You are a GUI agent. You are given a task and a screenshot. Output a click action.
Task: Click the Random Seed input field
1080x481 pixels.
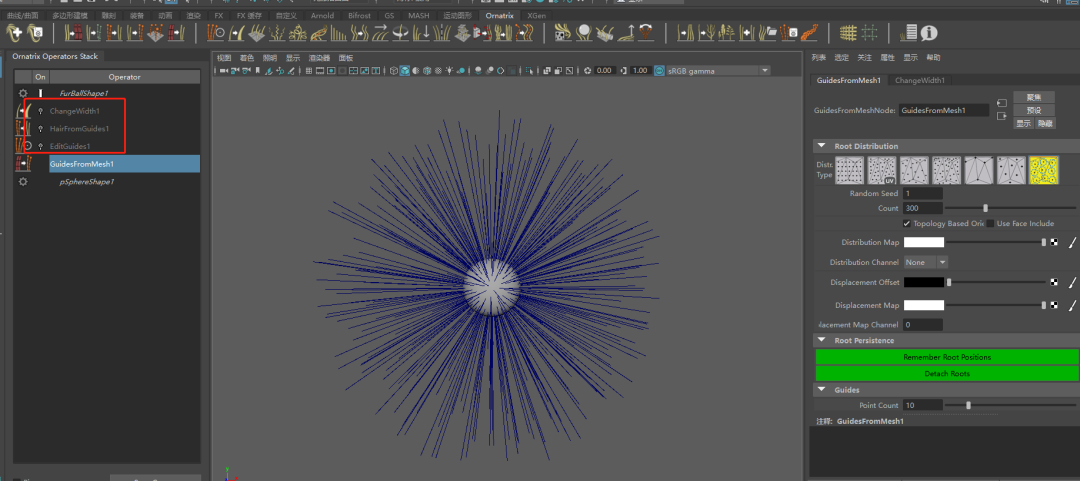pyautogui.click(x=922, y=193)
